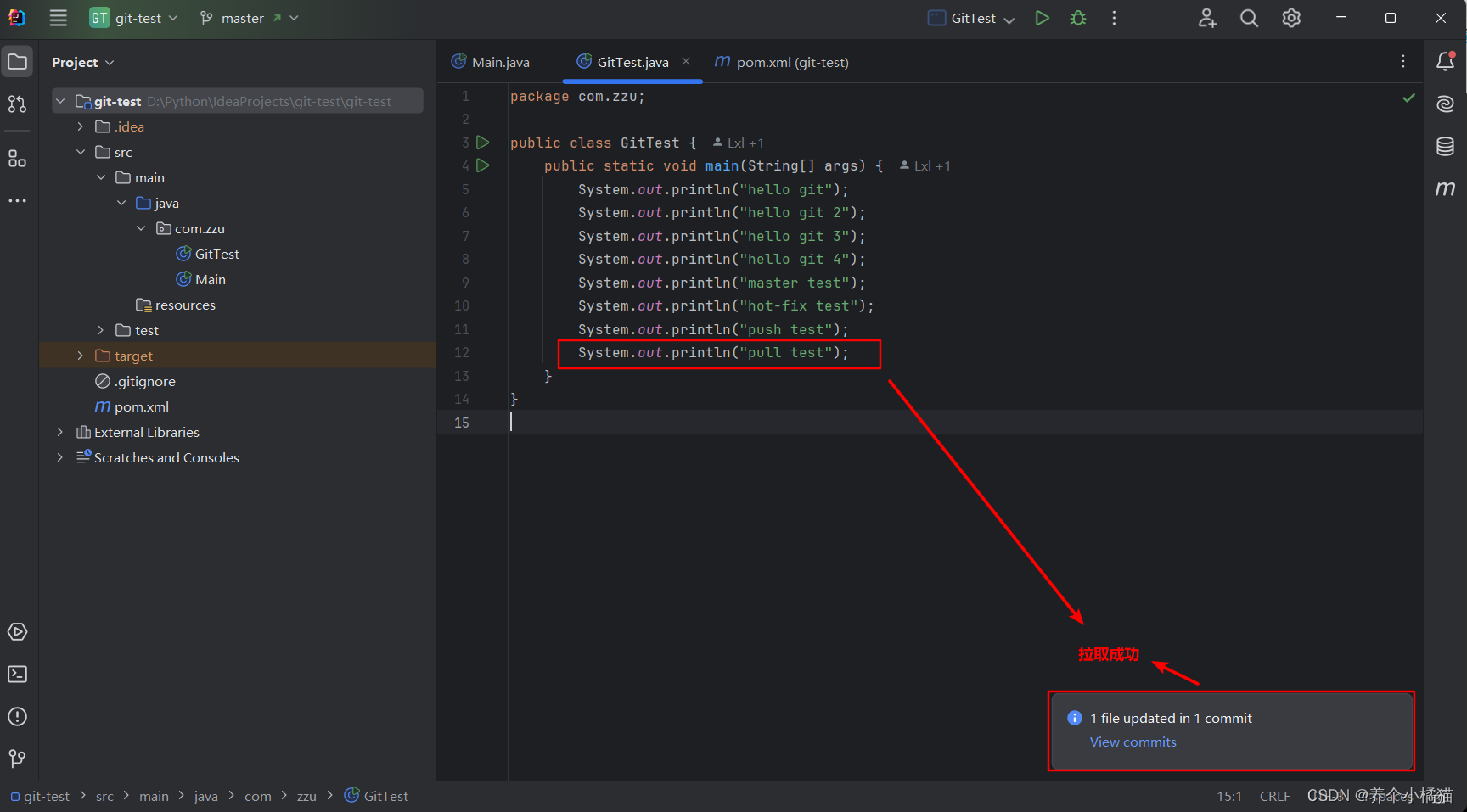Expand the target folder
Viewport: 1467px width, 812px height.
pos(81,356)
